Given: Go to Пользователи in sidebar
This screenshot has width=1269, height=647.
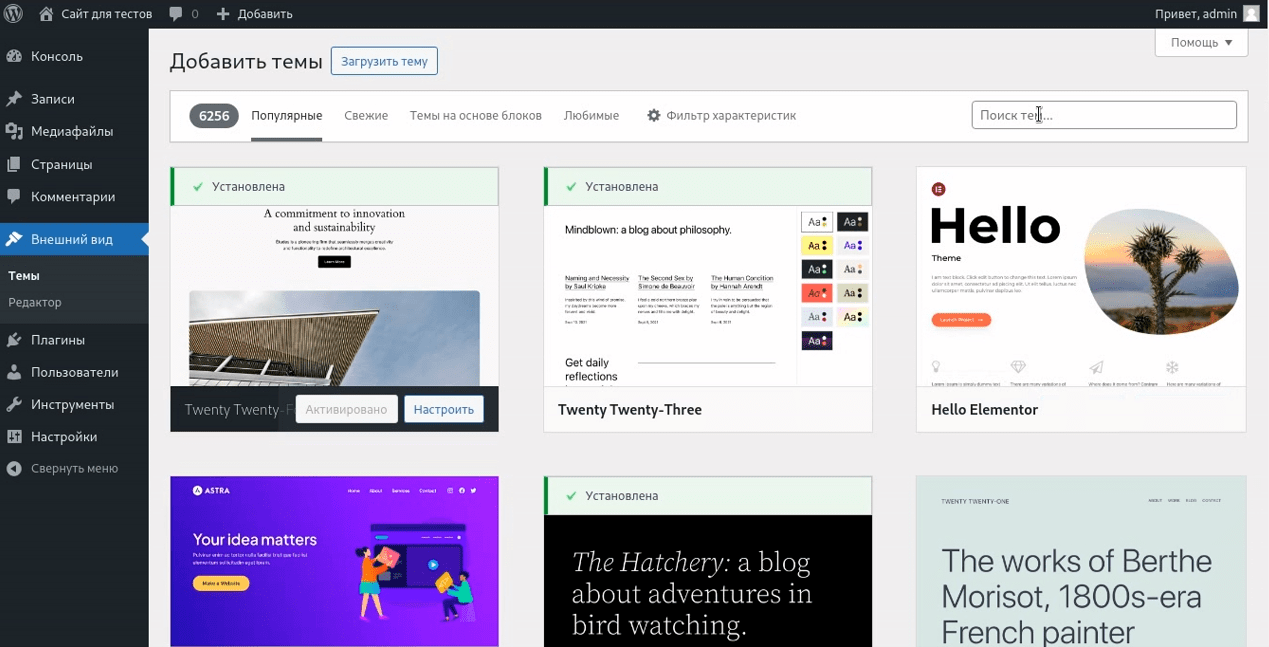Looking at the screenshot, I should click(x=74, y=372).
